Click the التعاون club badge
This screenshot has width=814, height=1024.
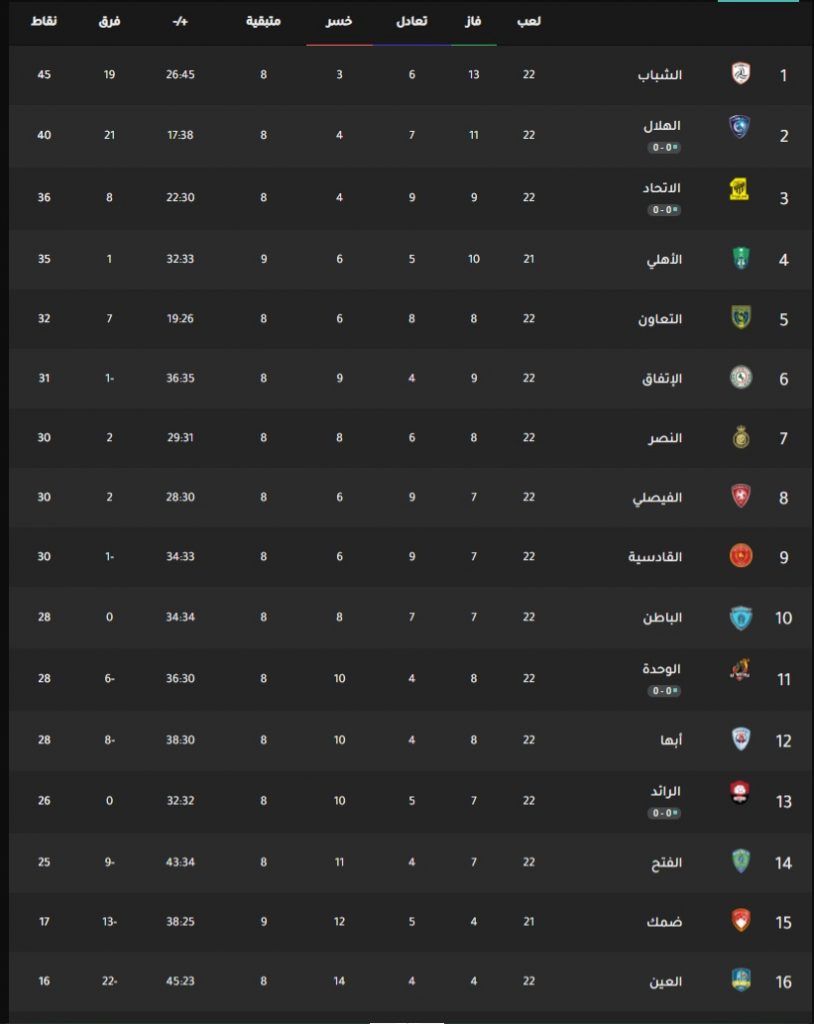(740, 317)
